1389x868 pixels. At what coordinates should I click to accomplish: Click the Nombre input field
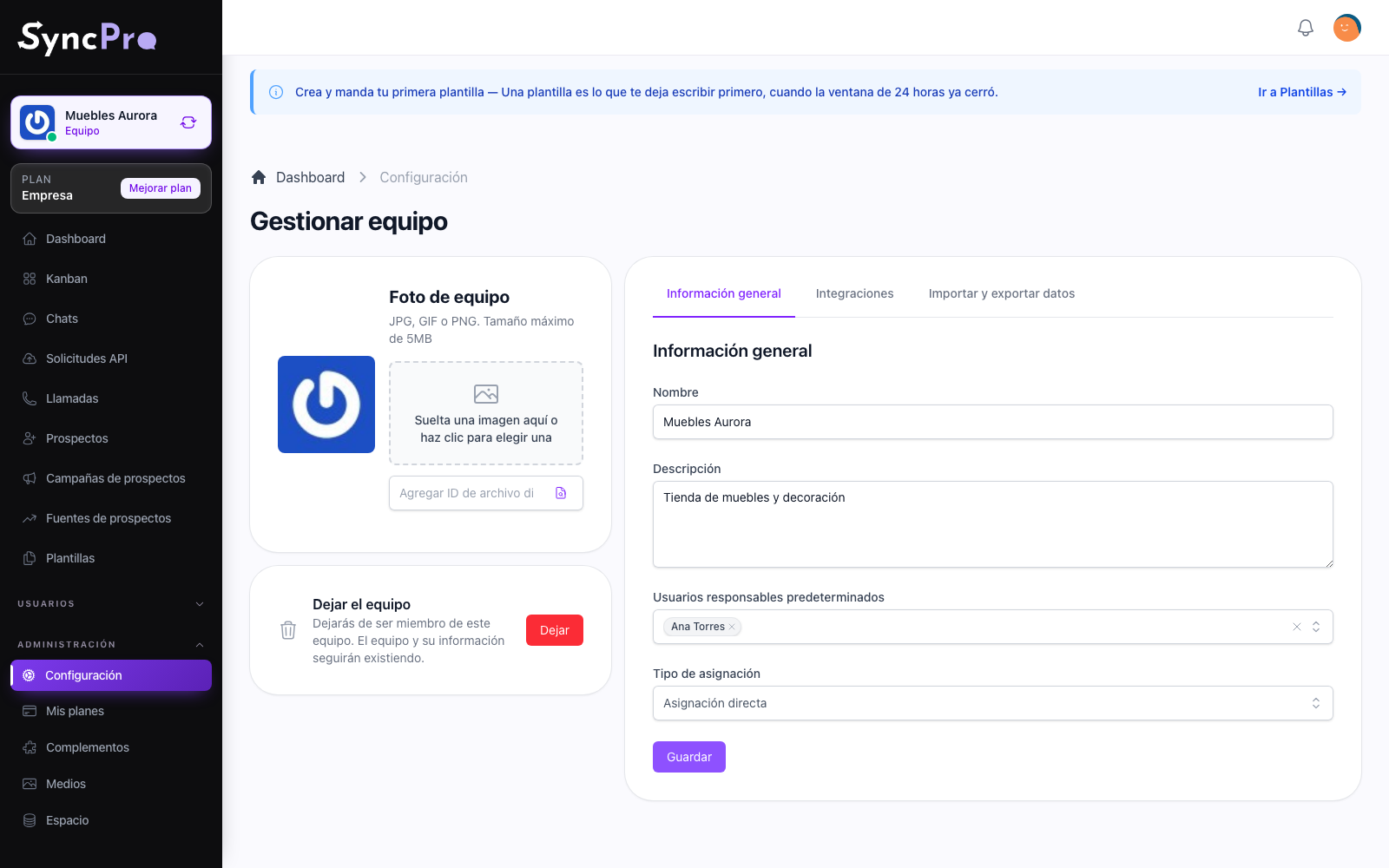[x=992, y=422]
